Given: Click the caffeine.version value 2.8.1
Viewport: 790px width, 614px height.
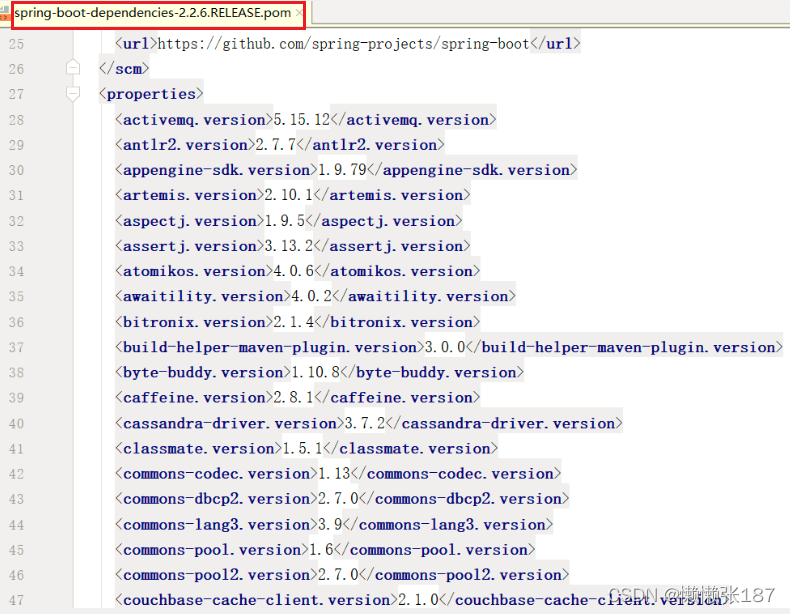Looking at the screenshot, I should (294, 397).
